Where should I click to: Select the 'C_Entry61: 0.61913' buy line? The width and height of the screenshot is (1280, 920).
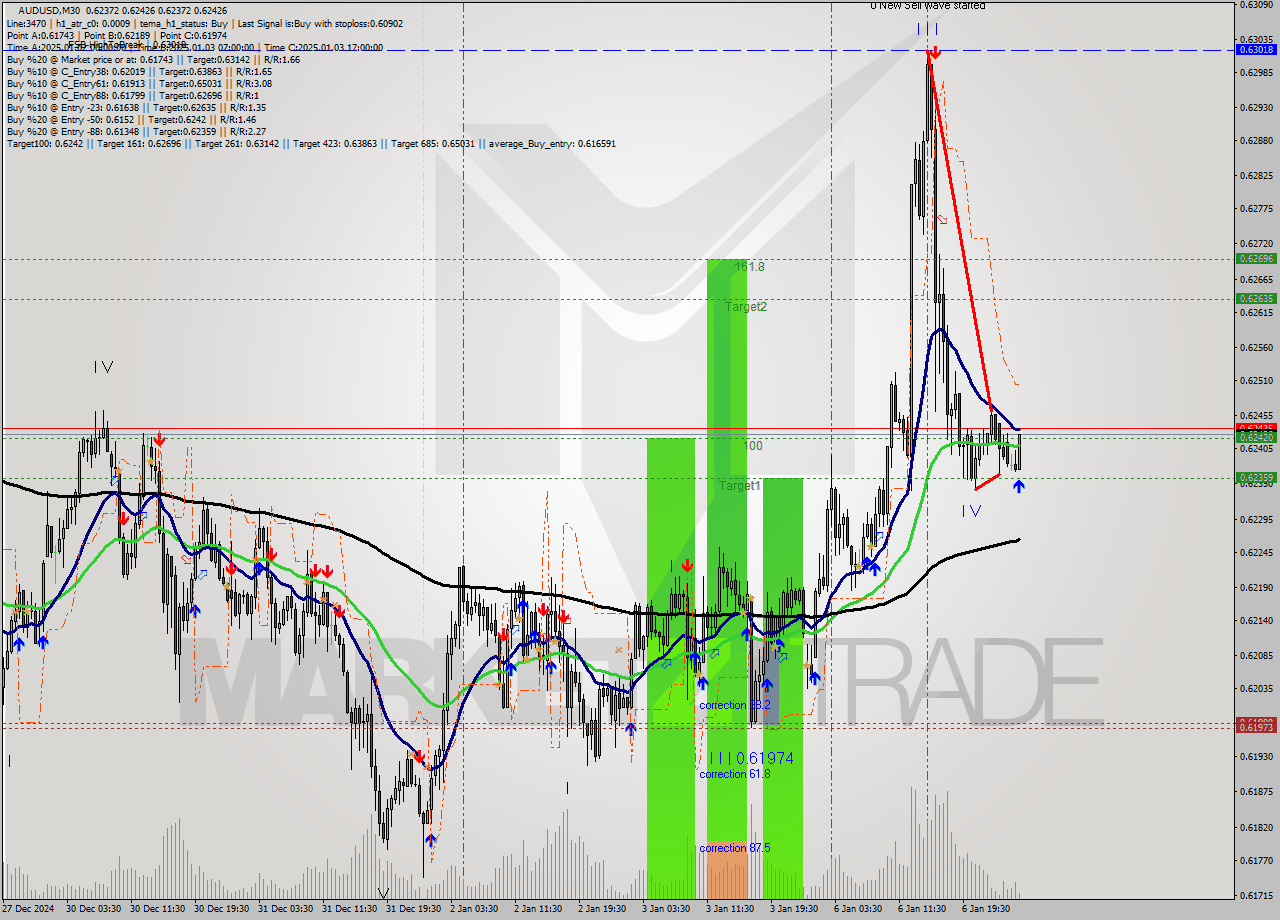(x=139, y=83)
